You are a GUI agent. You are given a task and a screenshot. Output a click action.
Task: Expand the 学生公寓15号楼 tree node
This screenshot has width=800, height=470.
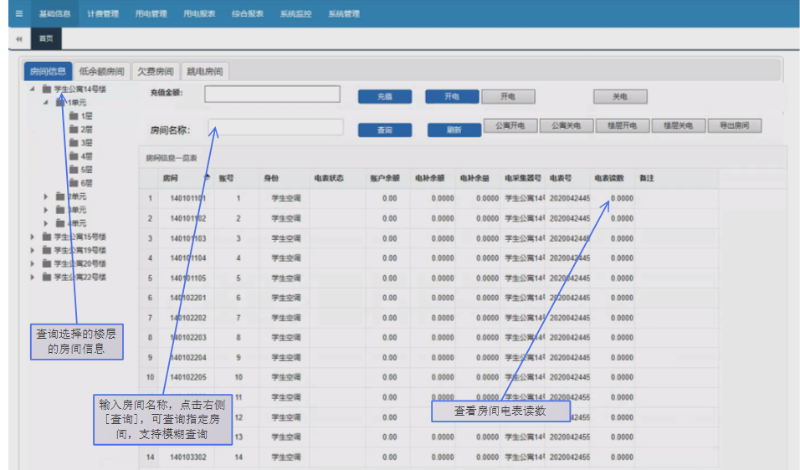(32, 236)
